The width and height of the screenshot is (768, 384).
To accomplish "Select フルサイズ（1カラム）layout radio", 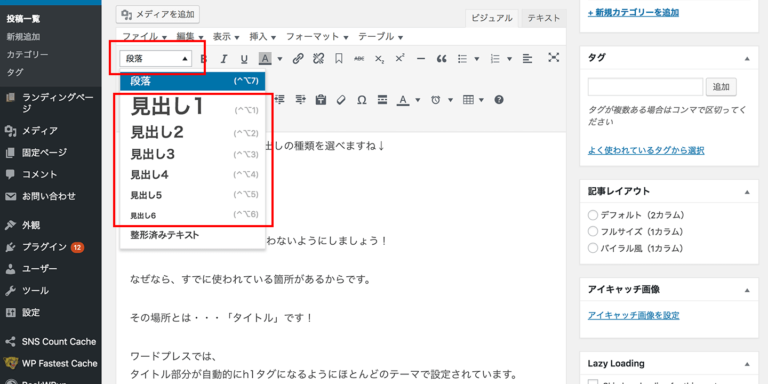I will [x=593, y=231].
